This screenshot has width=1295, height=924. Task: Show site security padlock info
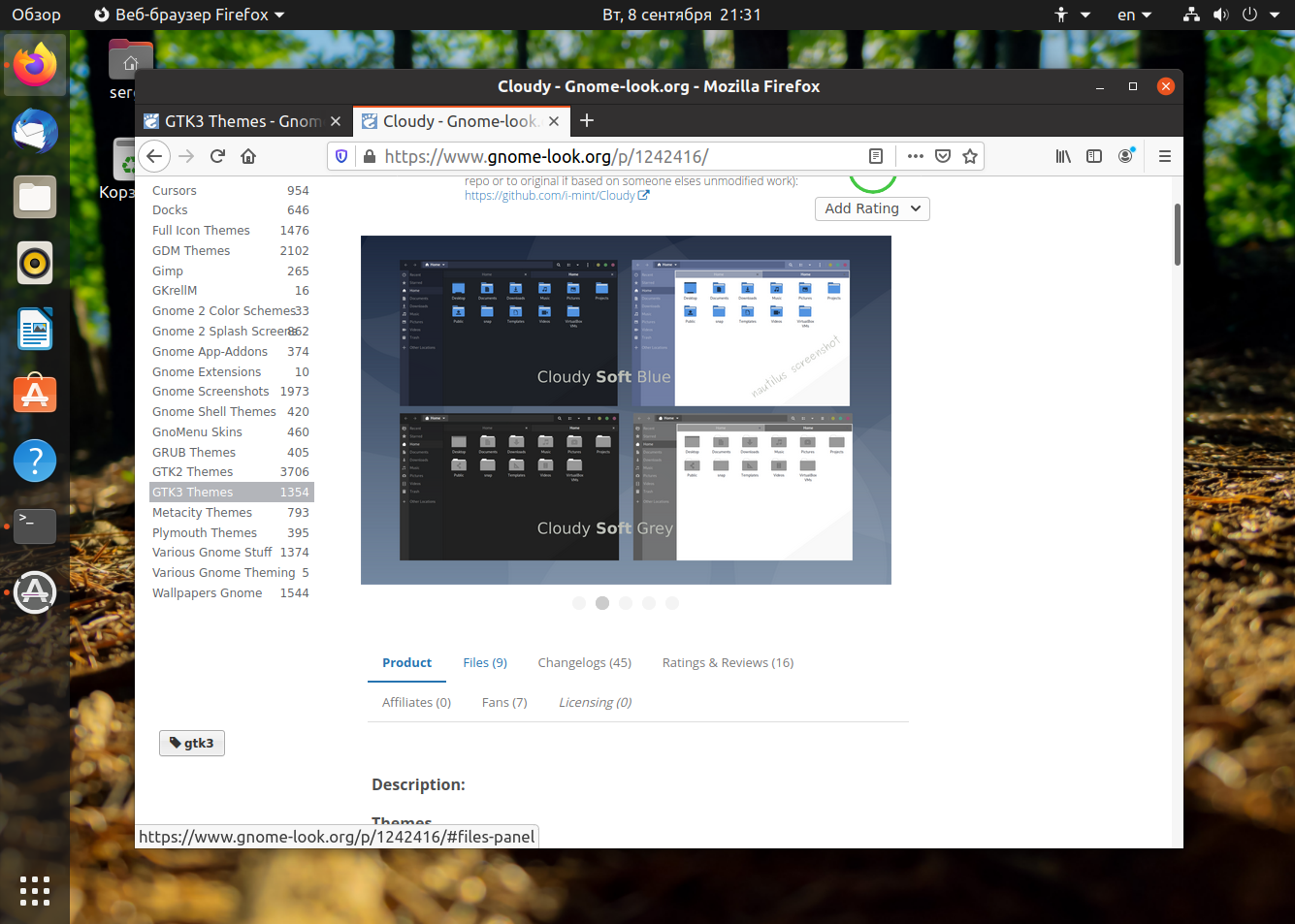tap(369, 156)
